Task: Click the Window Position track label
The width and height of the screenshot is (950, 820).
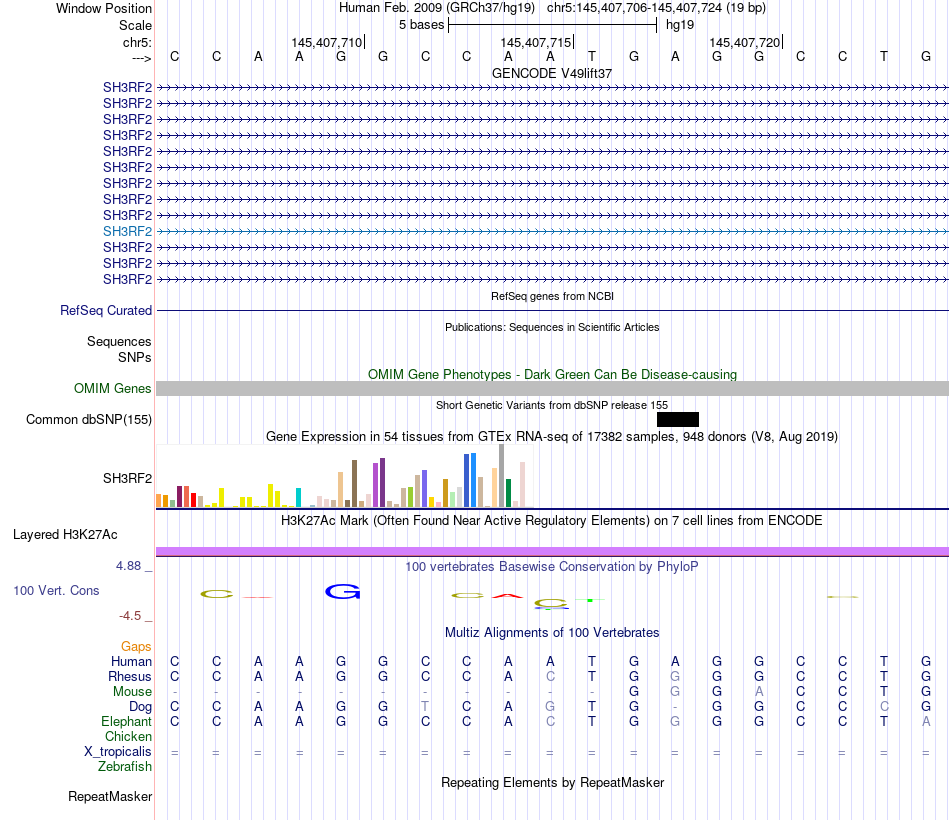Action: coord(104,8)
